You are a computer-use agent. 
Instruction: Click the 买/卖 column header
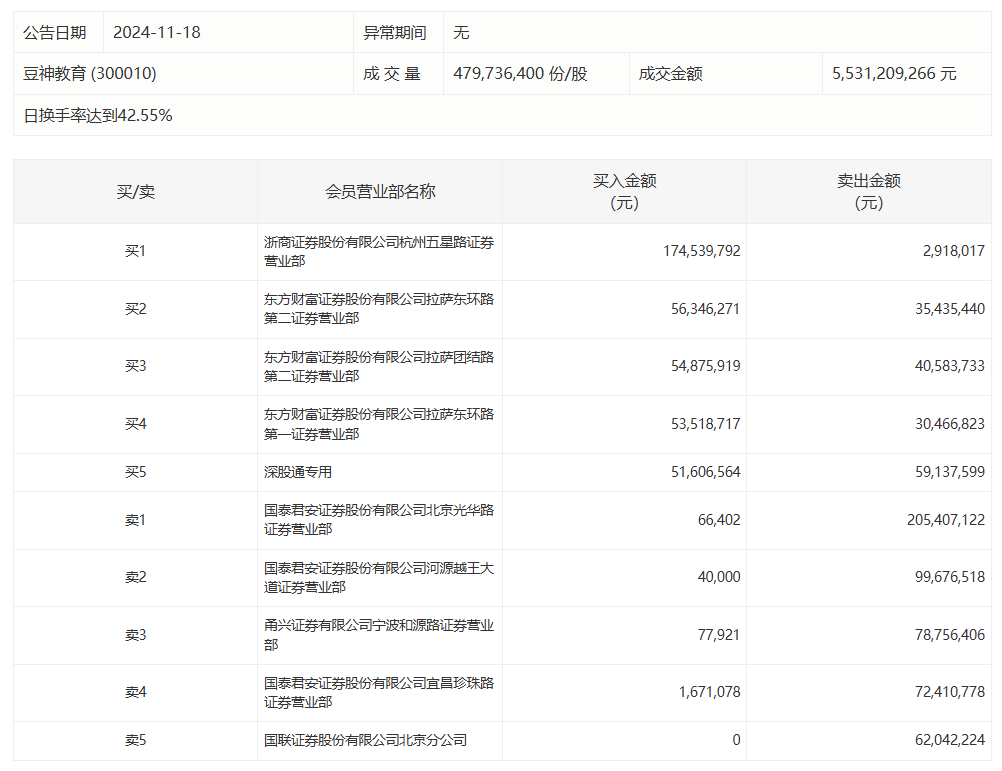pyautogui.click(x=135, y=192)
